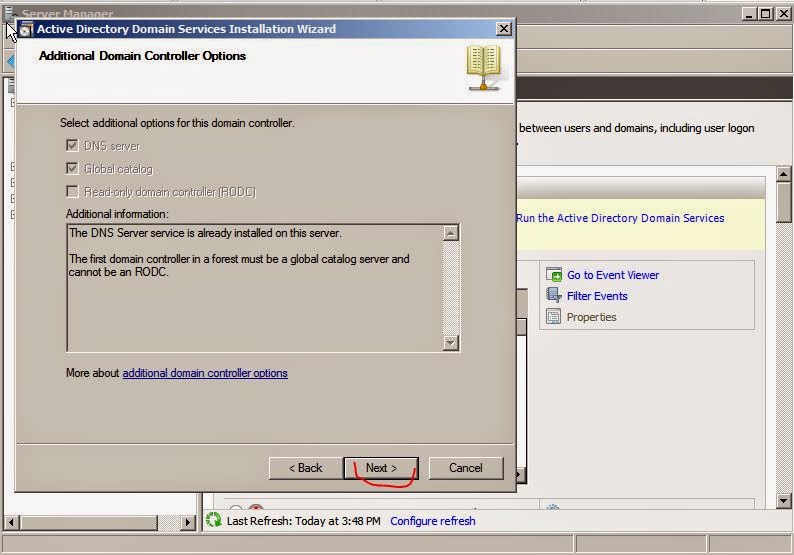Click Server Manager vertical scrollbar thumb
Viewport: 794px width, 555px height.
click(783, 203)
